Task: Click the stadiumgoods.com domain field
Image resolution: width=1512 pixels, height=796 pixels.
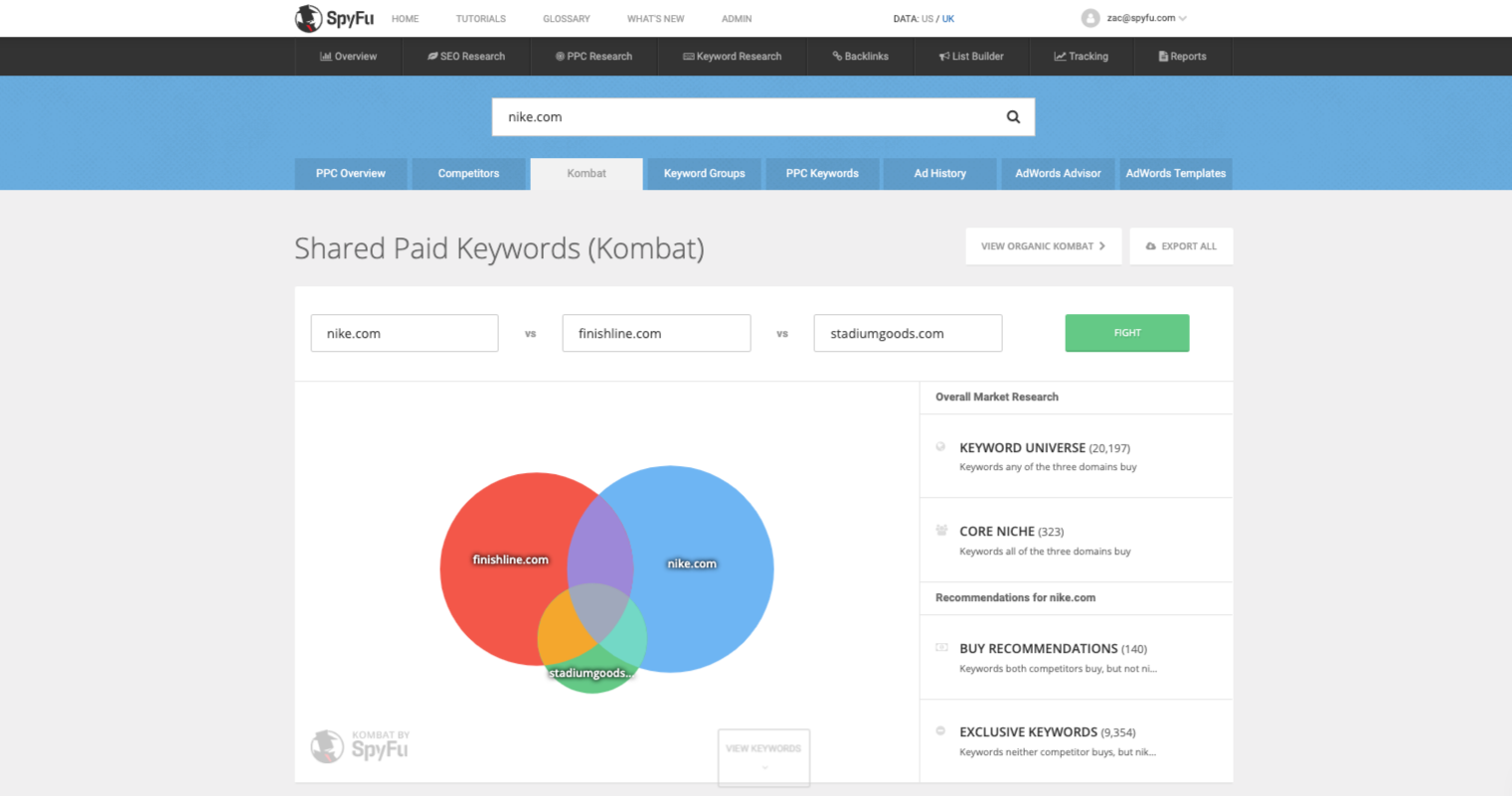Action: pos(908,334)
